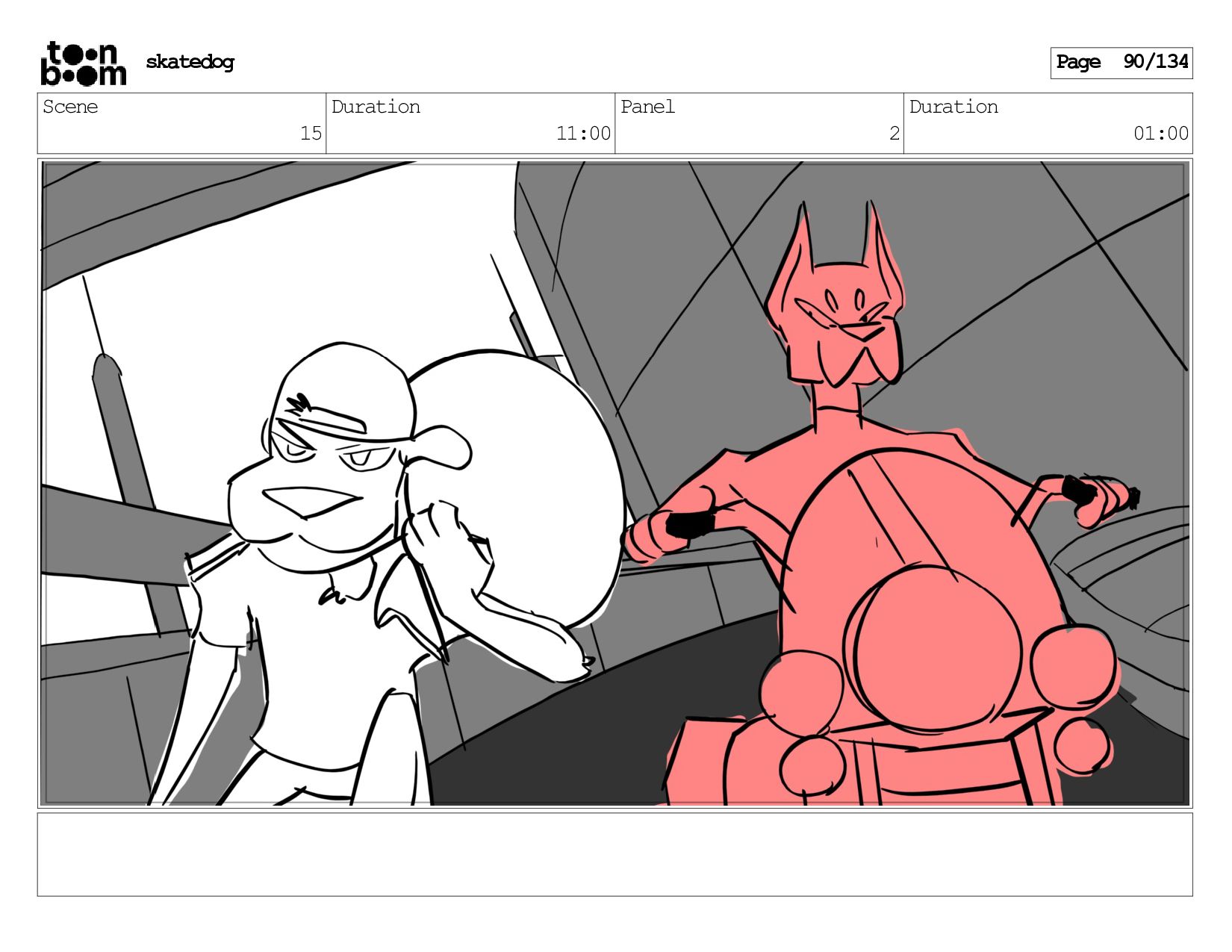The image size is (1232, 952).
Task: Select the scene number 15
Action: coord(311,134)
